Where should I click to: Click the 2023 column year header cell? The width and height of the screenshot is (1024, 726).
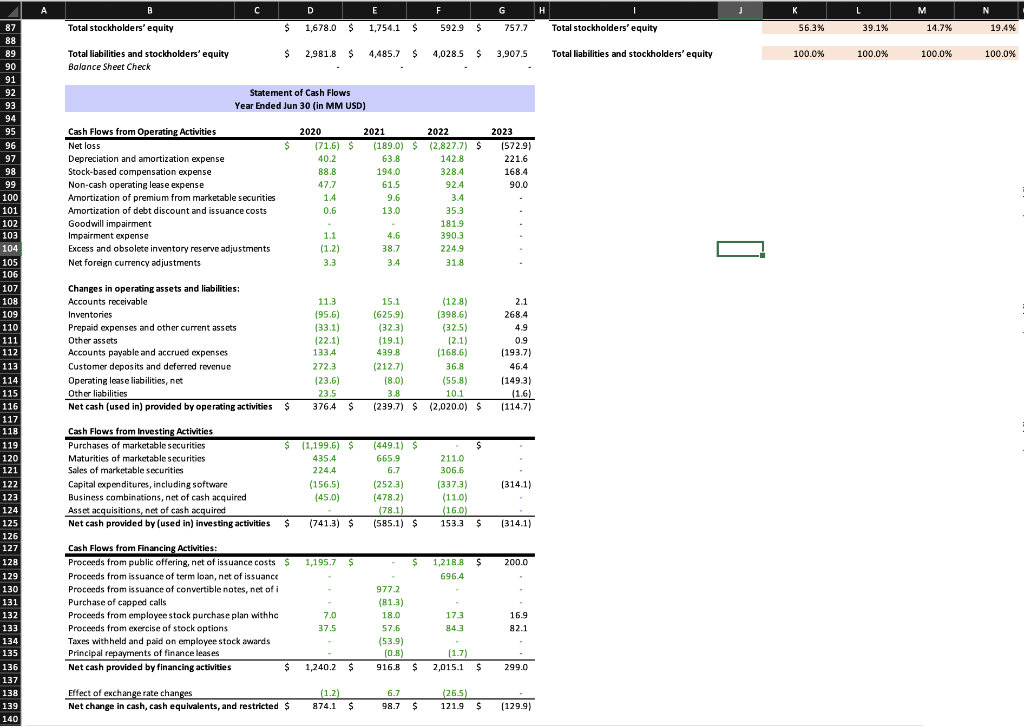point(502,131)
